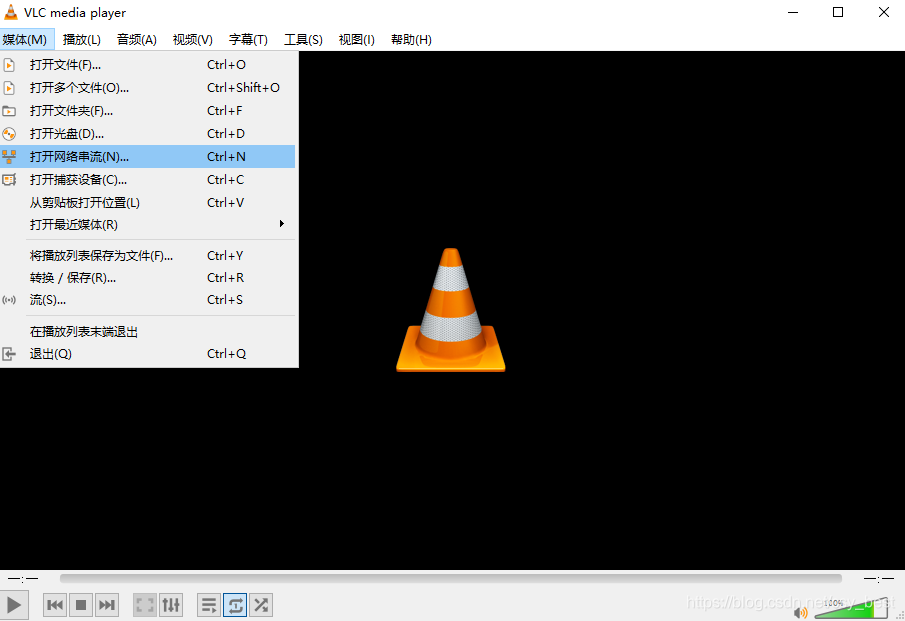Mute audio via the speaker icon

pos(801,612)
